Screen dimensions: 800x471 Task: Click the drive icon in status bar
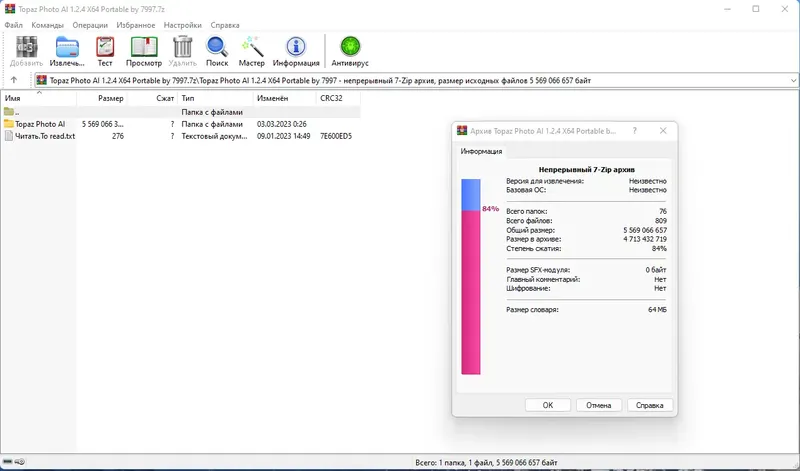(8, 462)
